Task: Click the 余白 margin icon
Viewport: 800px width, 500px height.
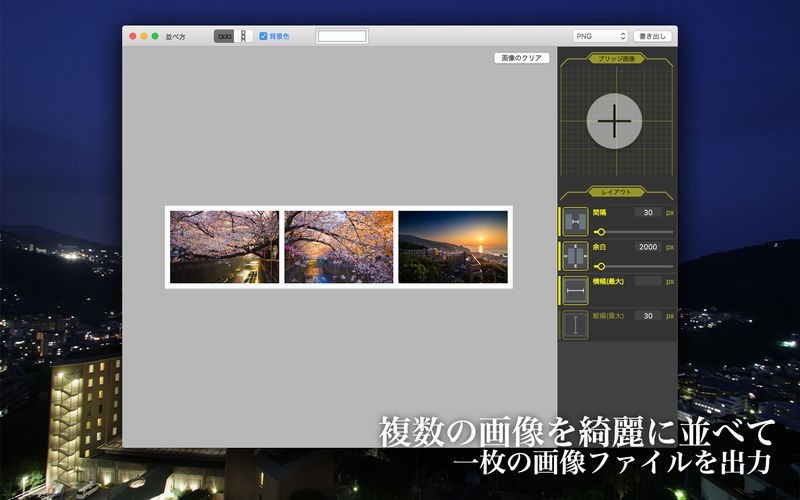Action: click(575, 255)
